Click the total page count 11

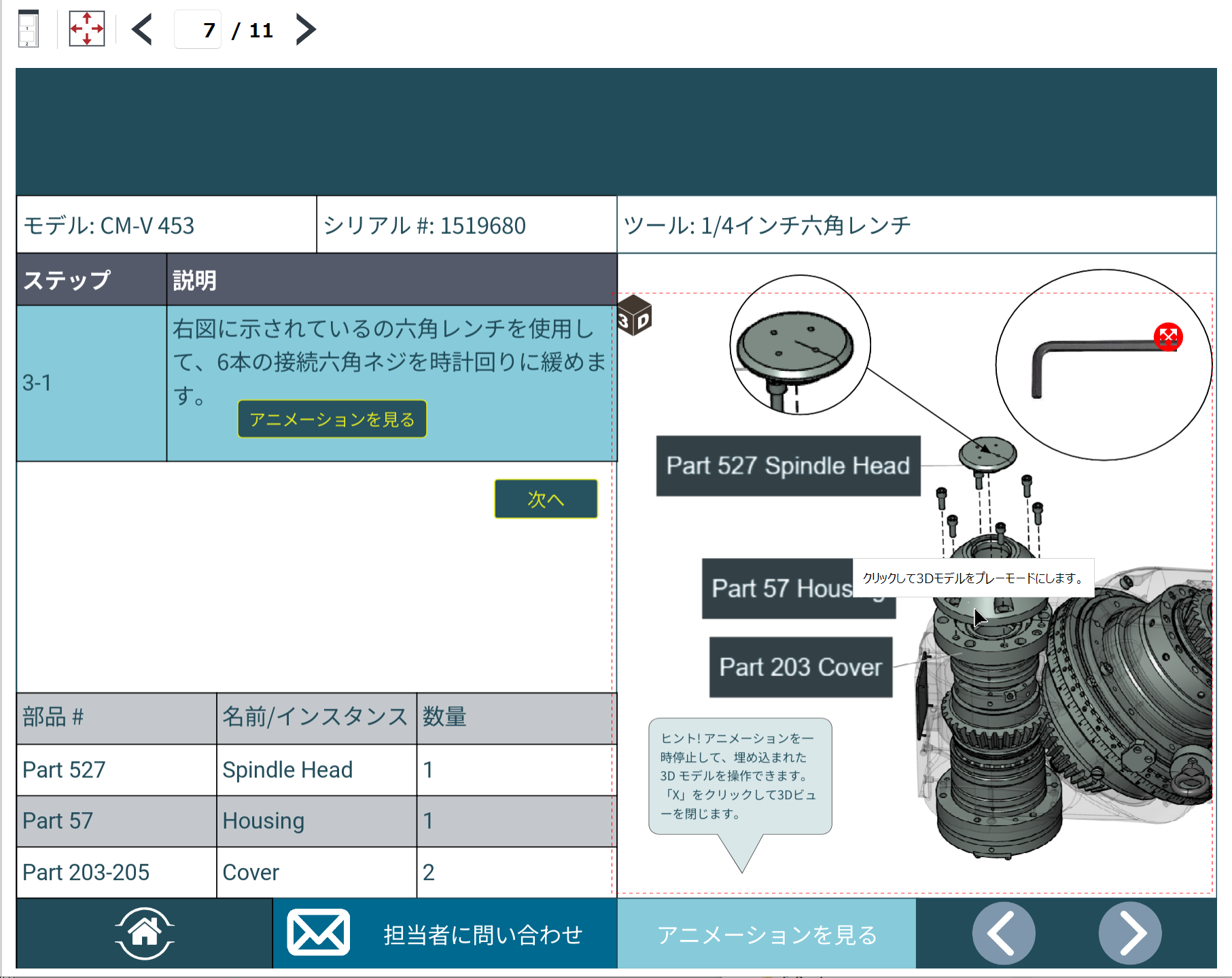pos(262,30)
